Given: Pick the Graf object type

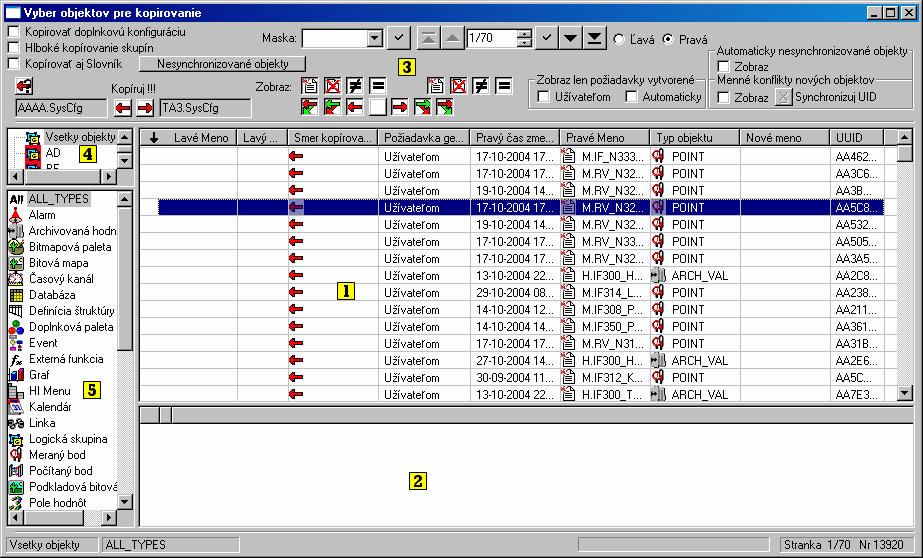Looking at the screenshot, I should click(39, 374).
